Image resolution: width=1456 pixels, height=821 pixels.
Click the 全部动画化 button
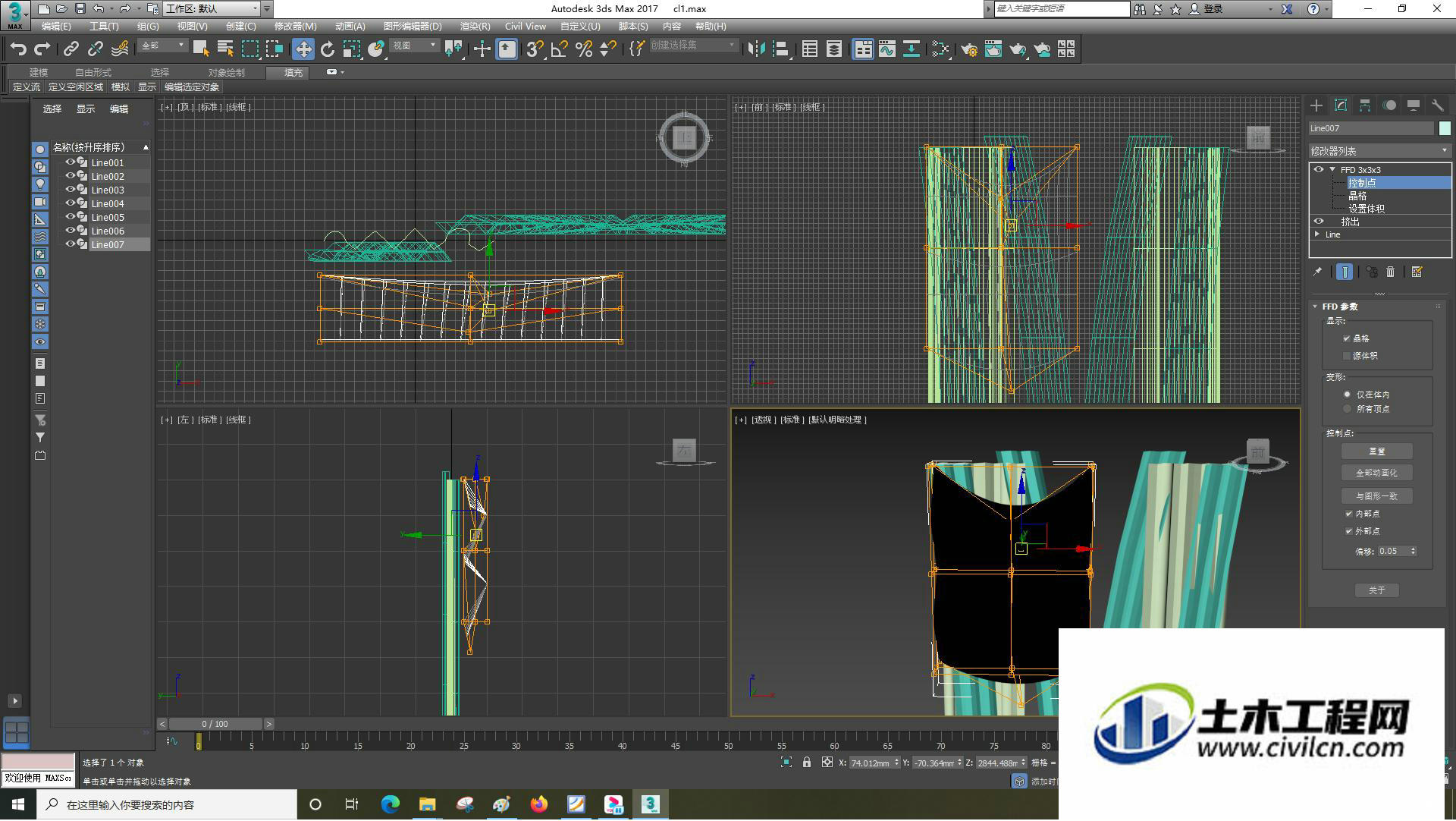point(1376,473)
